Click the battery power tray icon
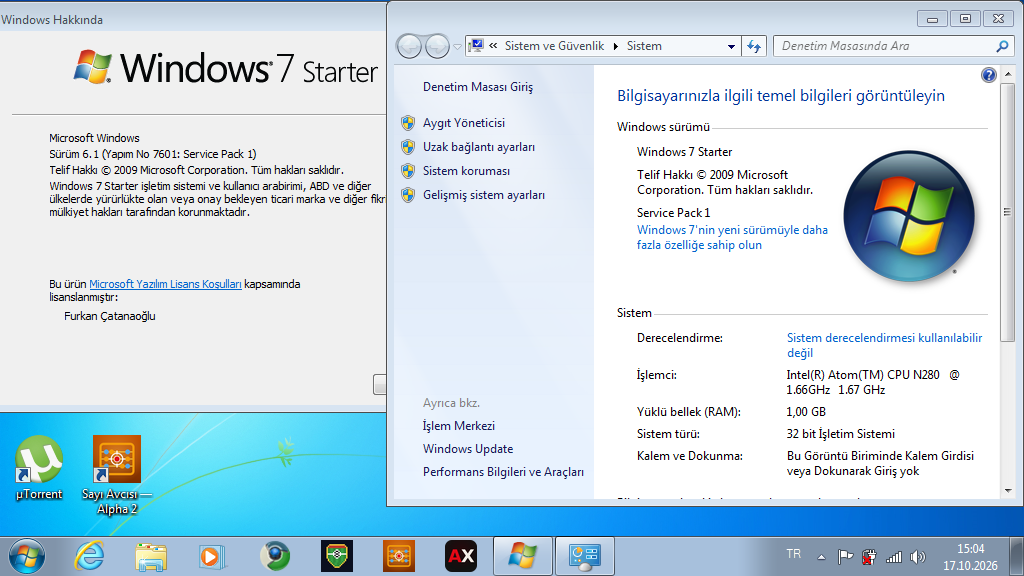Viewport: 1024px width, 576px height. [x=869, y=556]
